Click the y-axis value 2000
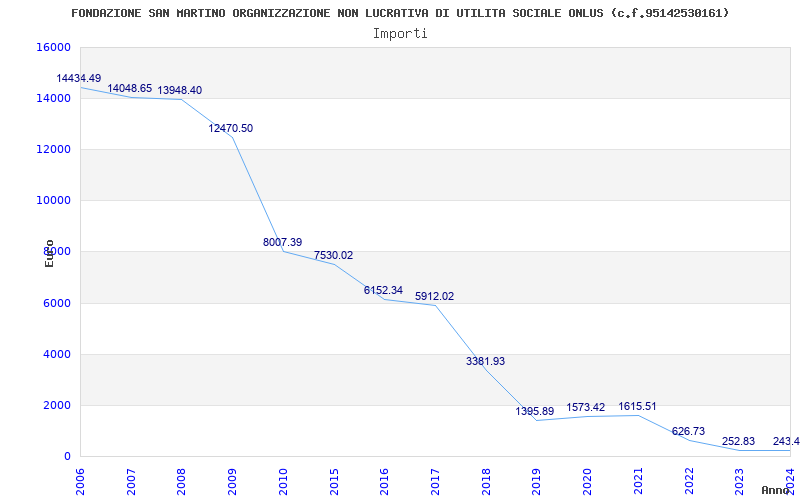Viewport: 800px width, 500px height. [x=56, y=406]
